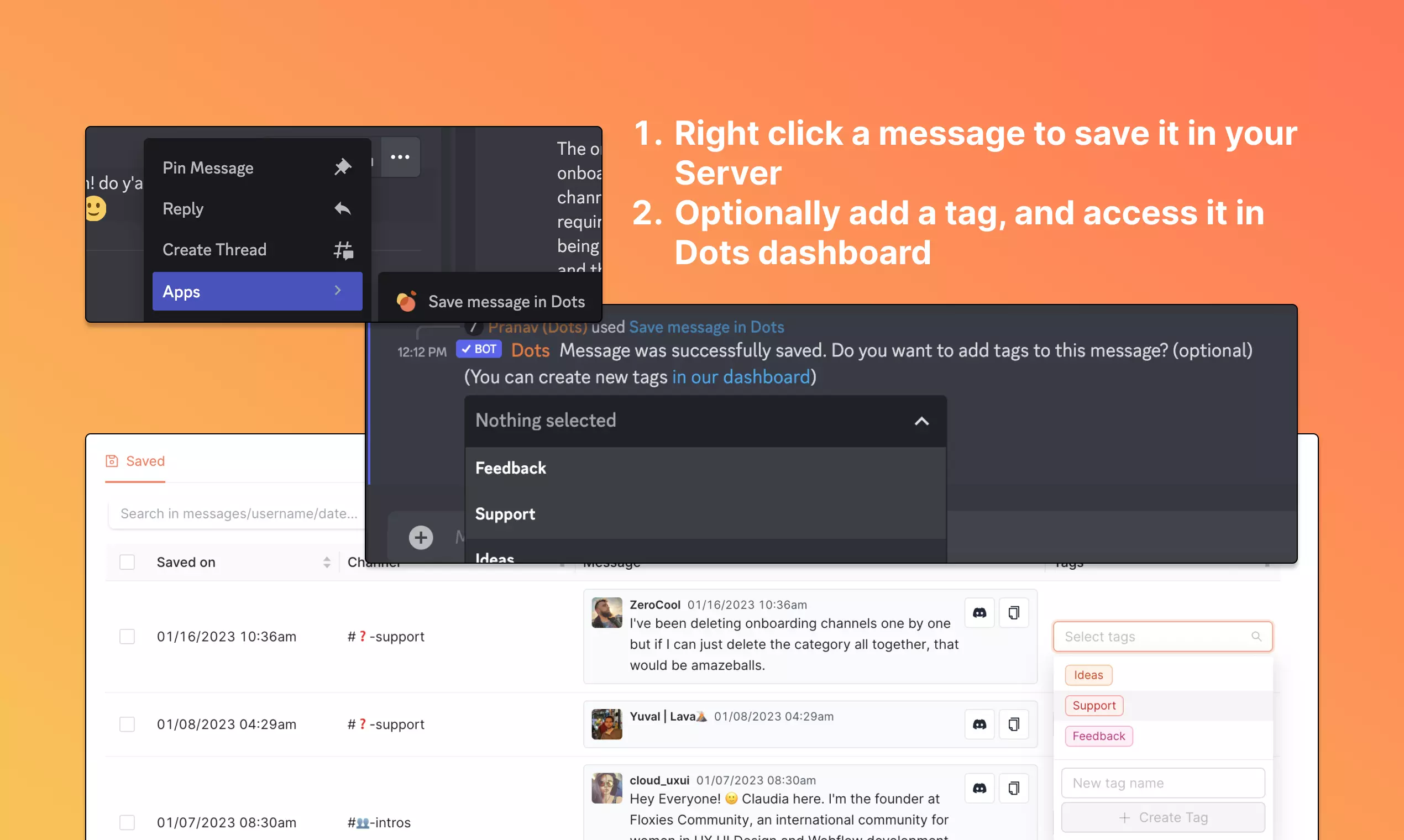
Task: Click the 12:12 PM timestamp
Action: (422, 352)
